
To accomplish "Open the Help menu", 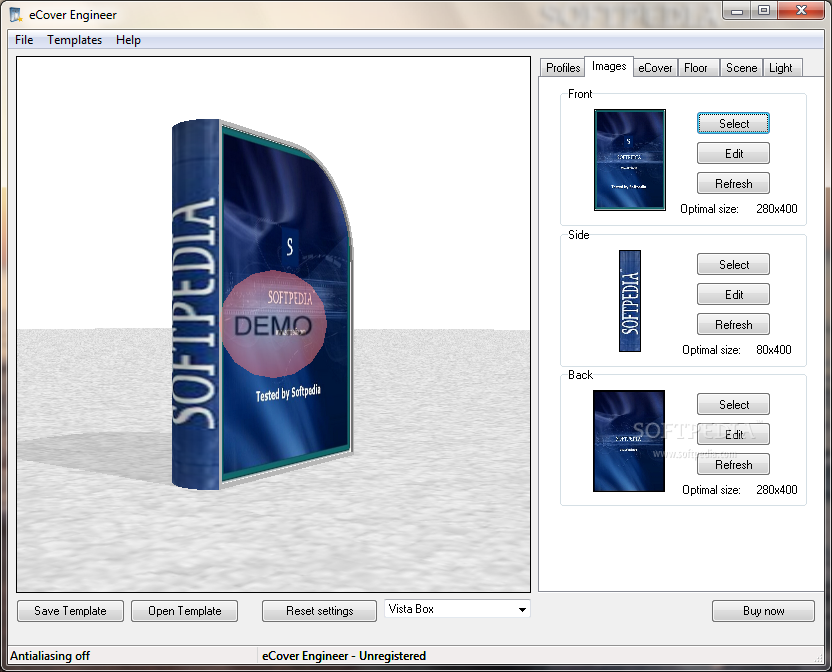I will (x=128, y=40).
